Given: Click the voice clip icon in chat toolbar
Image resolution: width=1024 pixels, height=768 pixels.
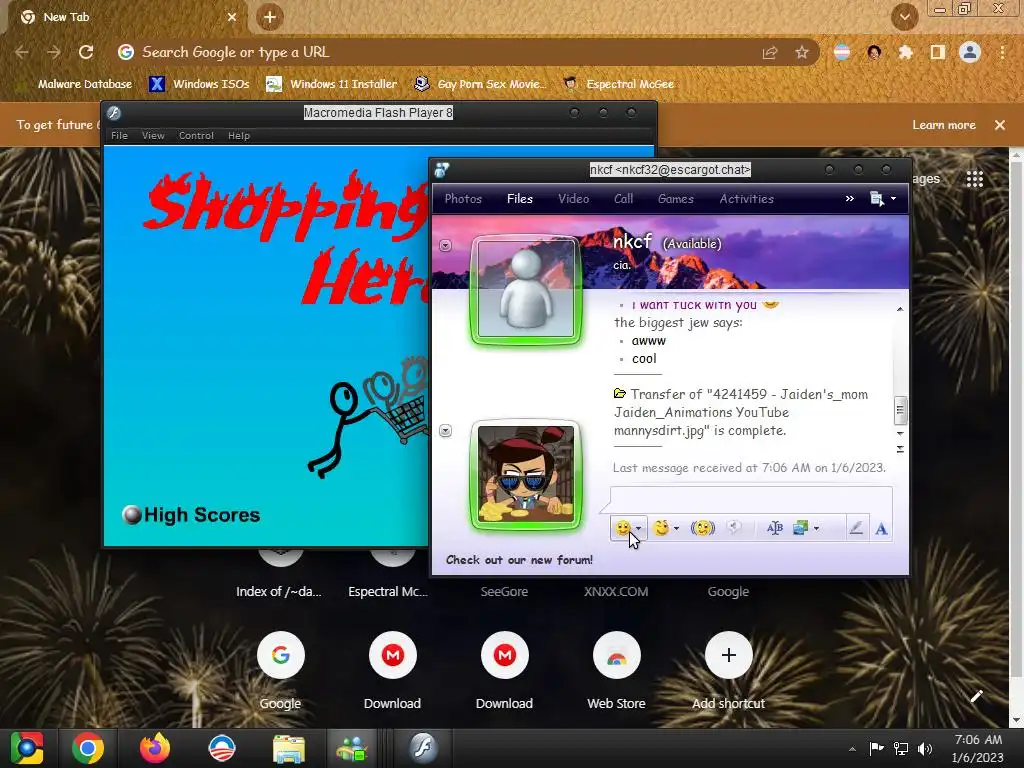Looking at the screenshot, I should pyautogui.click(x=734, y=528).
